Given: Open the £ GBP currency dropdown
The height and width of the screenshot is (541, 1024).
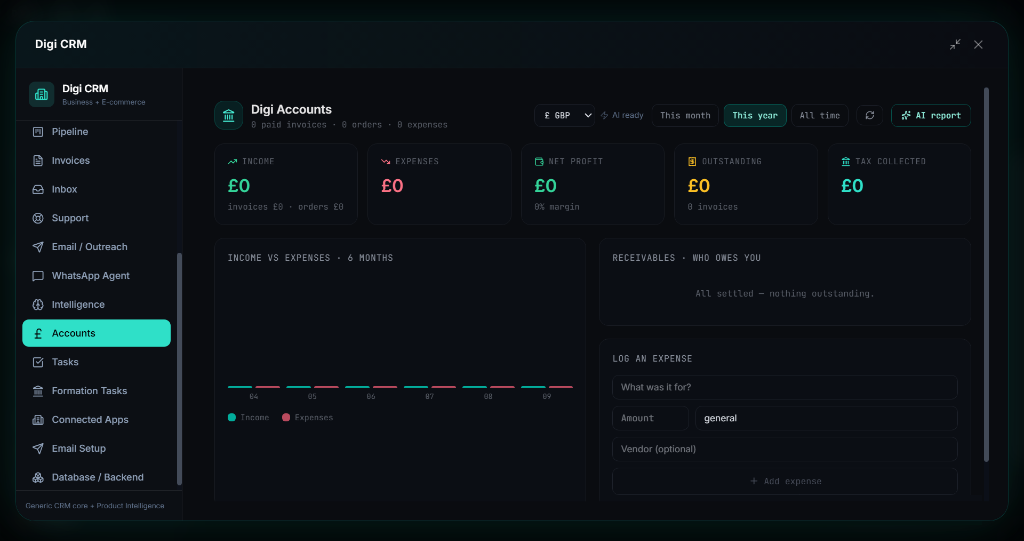Looking at the screenshot, I should [564, 116].
